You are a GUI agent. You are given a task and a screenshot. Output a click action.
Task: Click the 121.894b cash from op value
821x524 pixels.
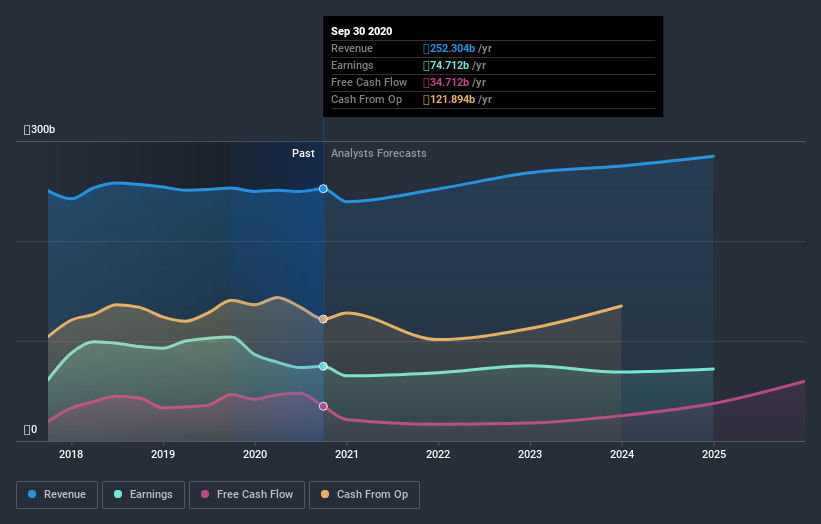click(x=449, y=99)
